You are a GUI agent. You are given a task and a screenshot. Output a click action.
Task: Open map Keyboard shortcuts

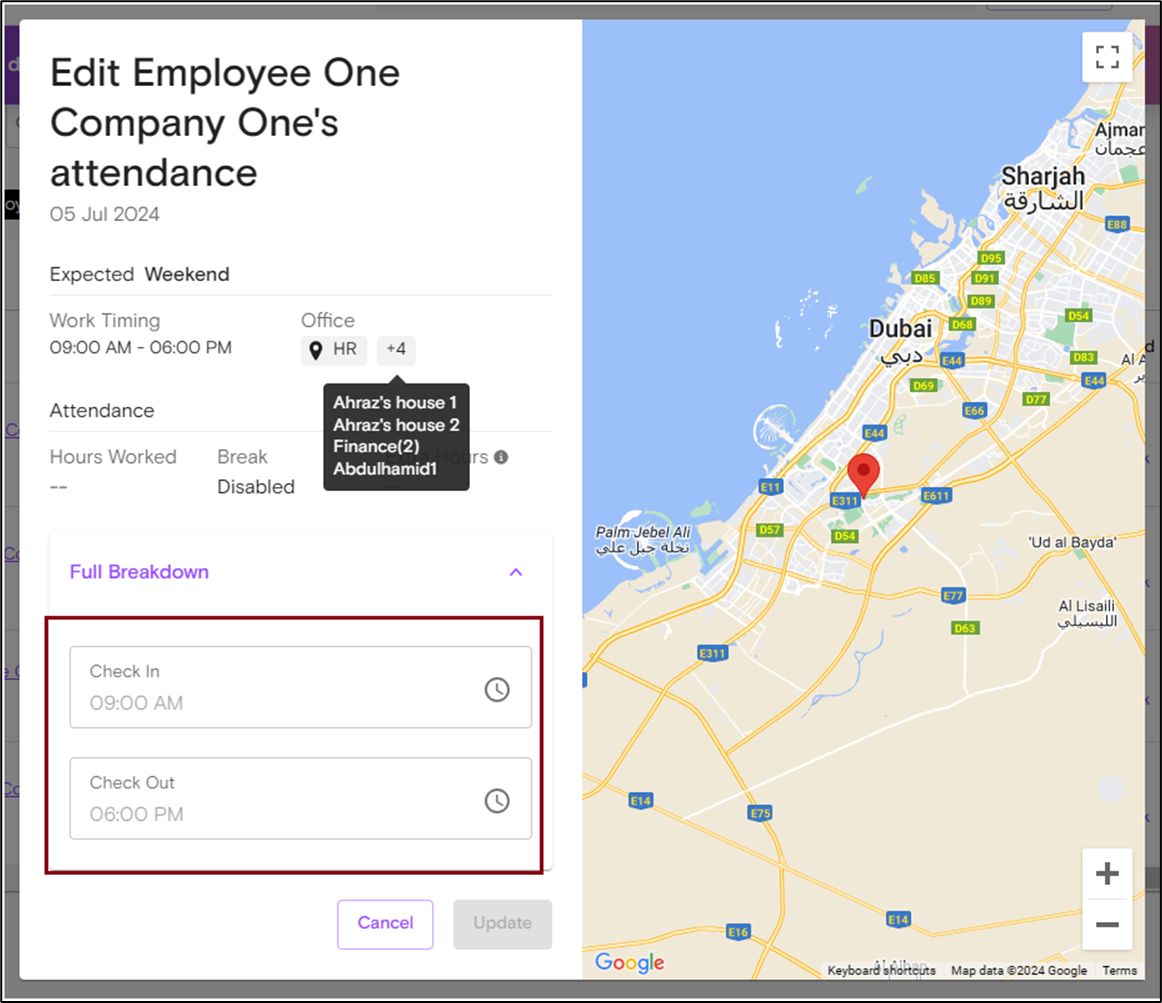(881, 970)
